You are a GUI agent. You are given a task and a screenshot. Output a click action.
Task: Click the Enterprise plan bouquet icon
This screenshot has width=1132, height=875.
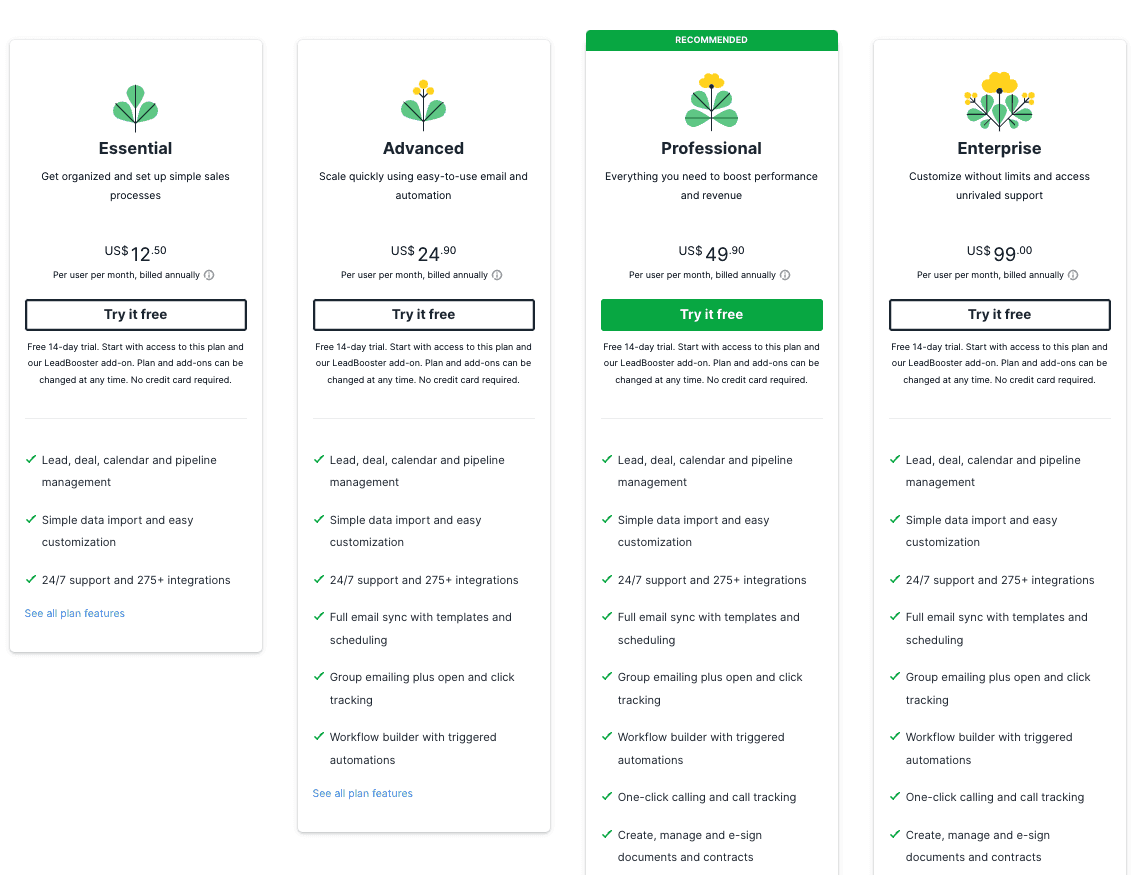click(999, 101)
